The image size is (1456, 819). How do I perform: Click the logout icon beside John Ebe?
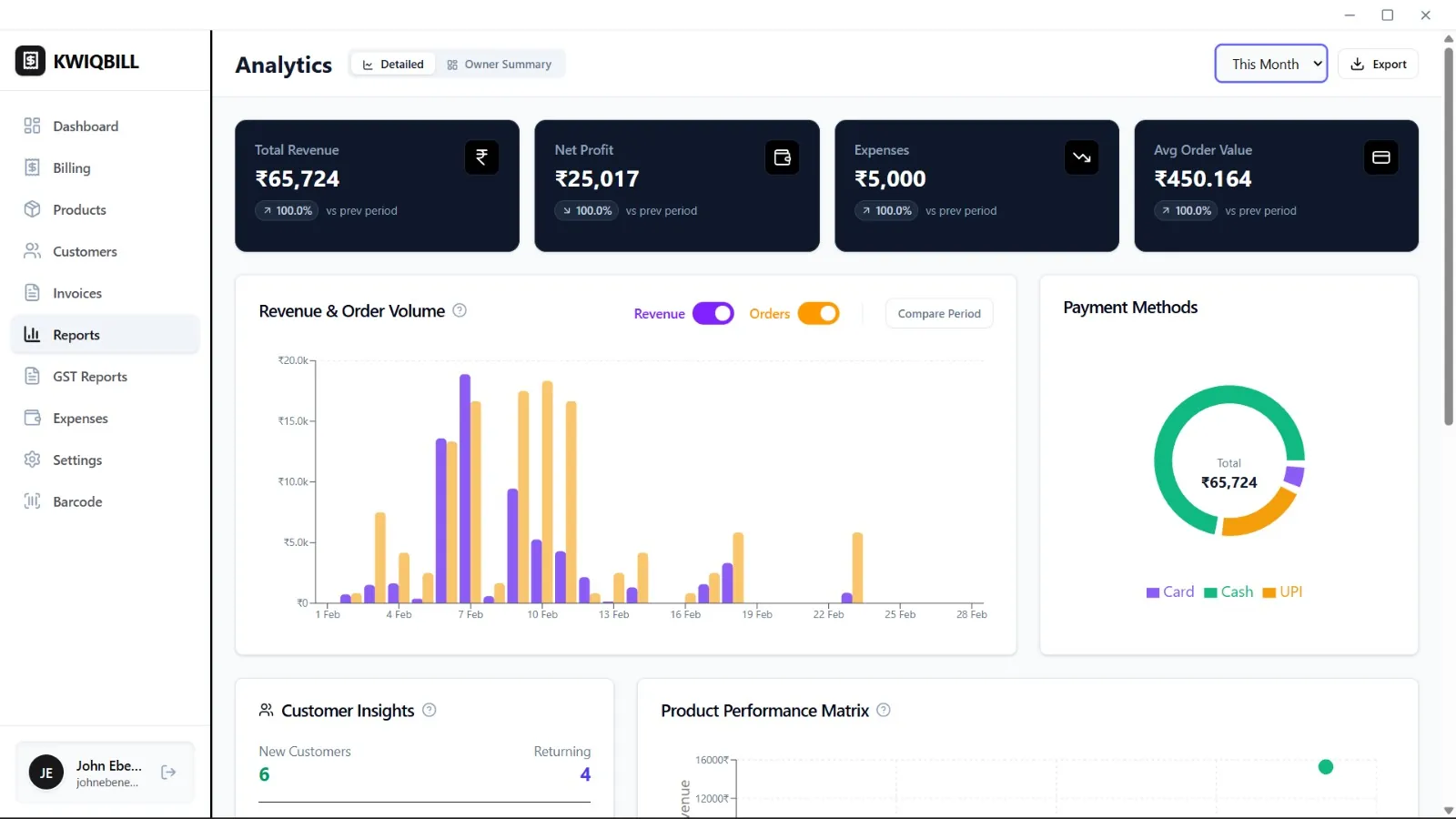[x=168, y=773]
